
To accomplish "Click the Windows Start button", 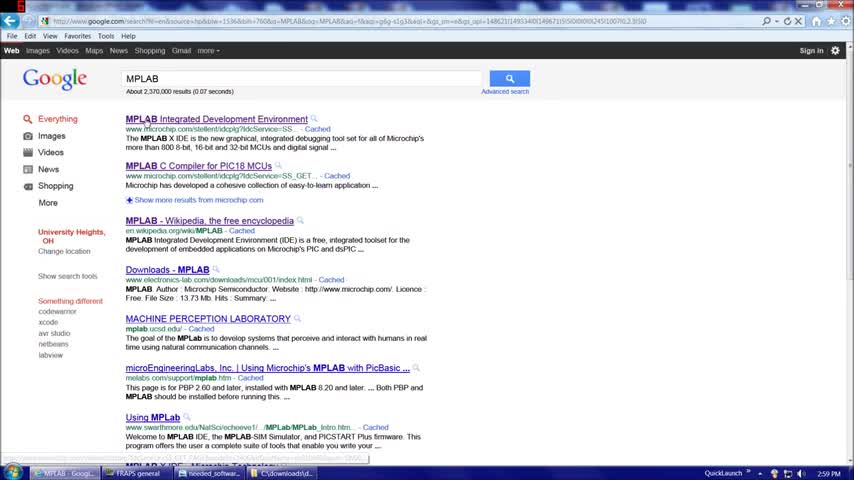I will (x=12, y=472).
